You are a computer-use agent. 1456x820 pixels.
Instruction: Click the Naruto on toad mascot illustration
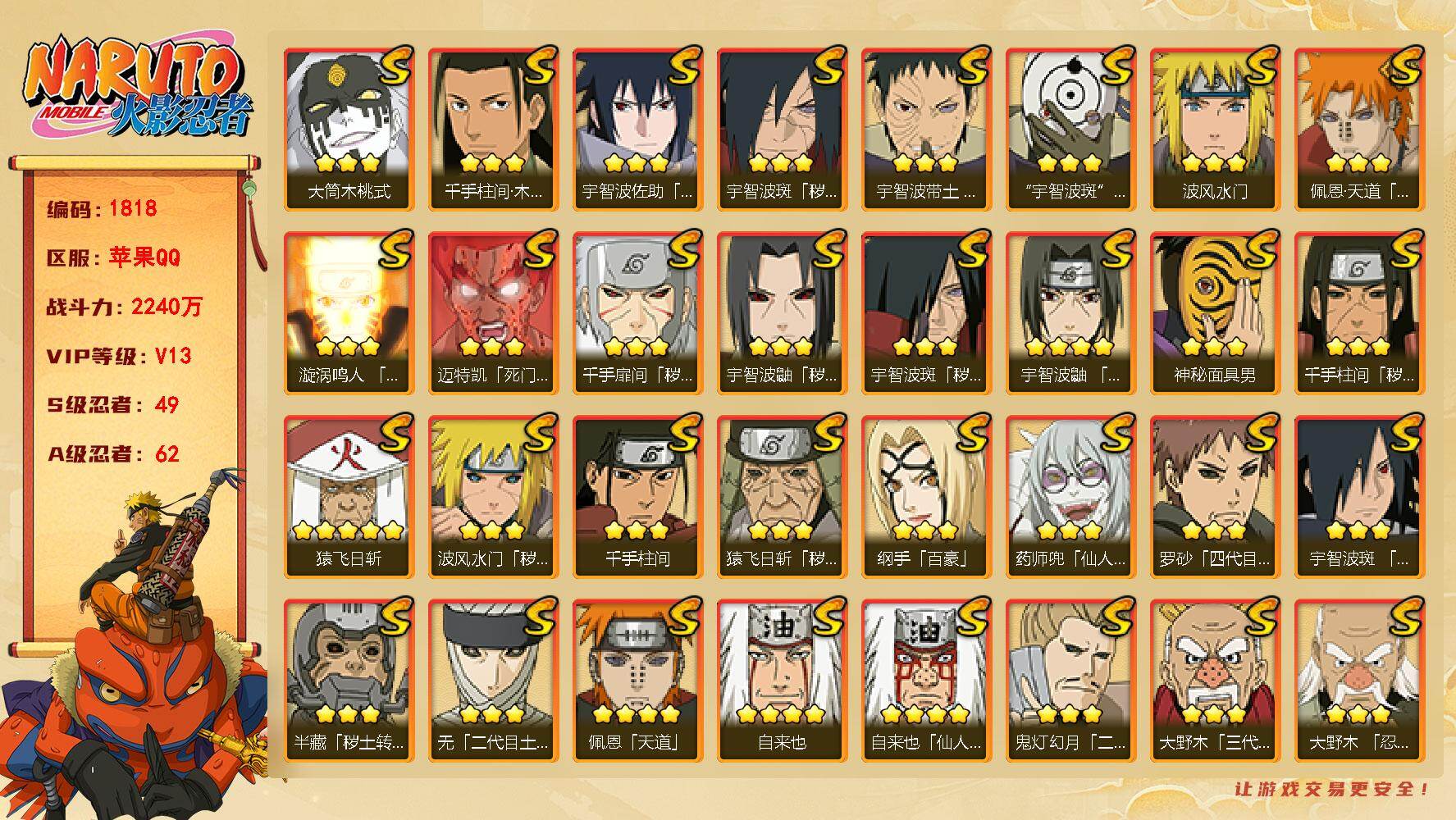coord(135,648)
